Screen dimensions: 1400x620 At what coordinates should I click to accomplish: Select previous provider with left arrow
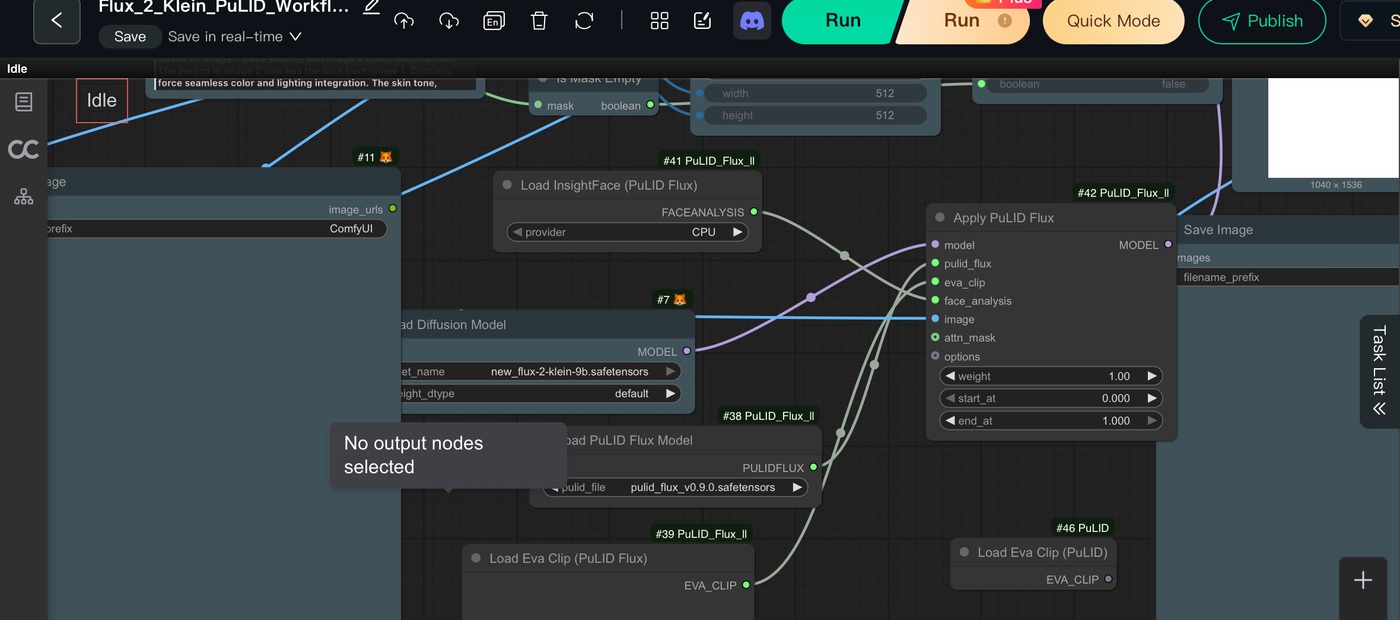517,232
